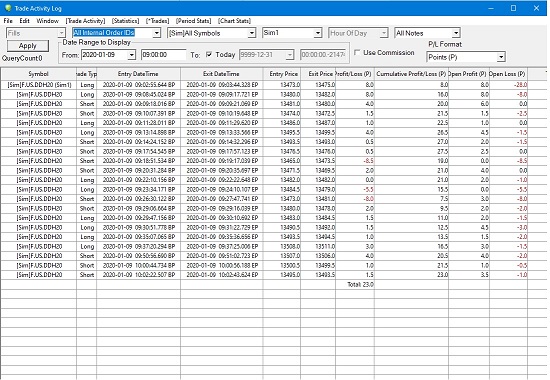Click the -8.5 profit/loss cell
Screen dimensions: 550x380
(355, 161)
